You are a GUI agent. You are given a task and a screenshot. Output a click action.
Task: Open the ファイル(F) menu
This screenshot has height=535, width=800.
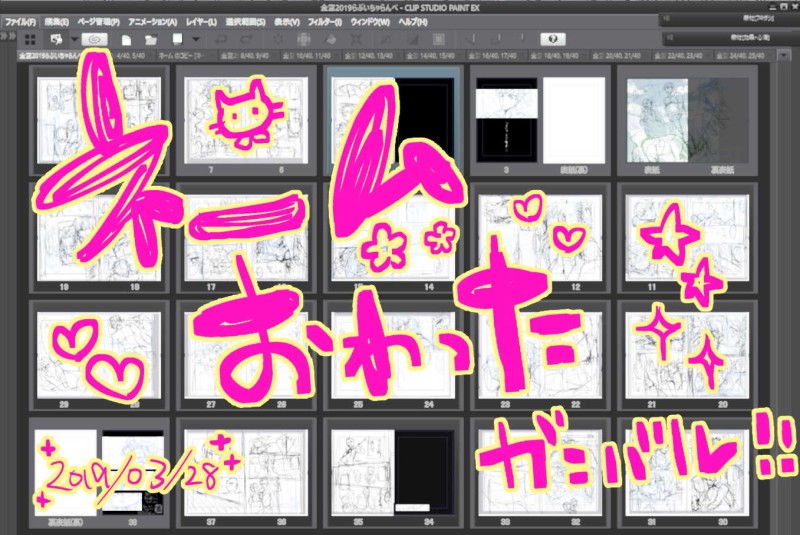[20, 22]
